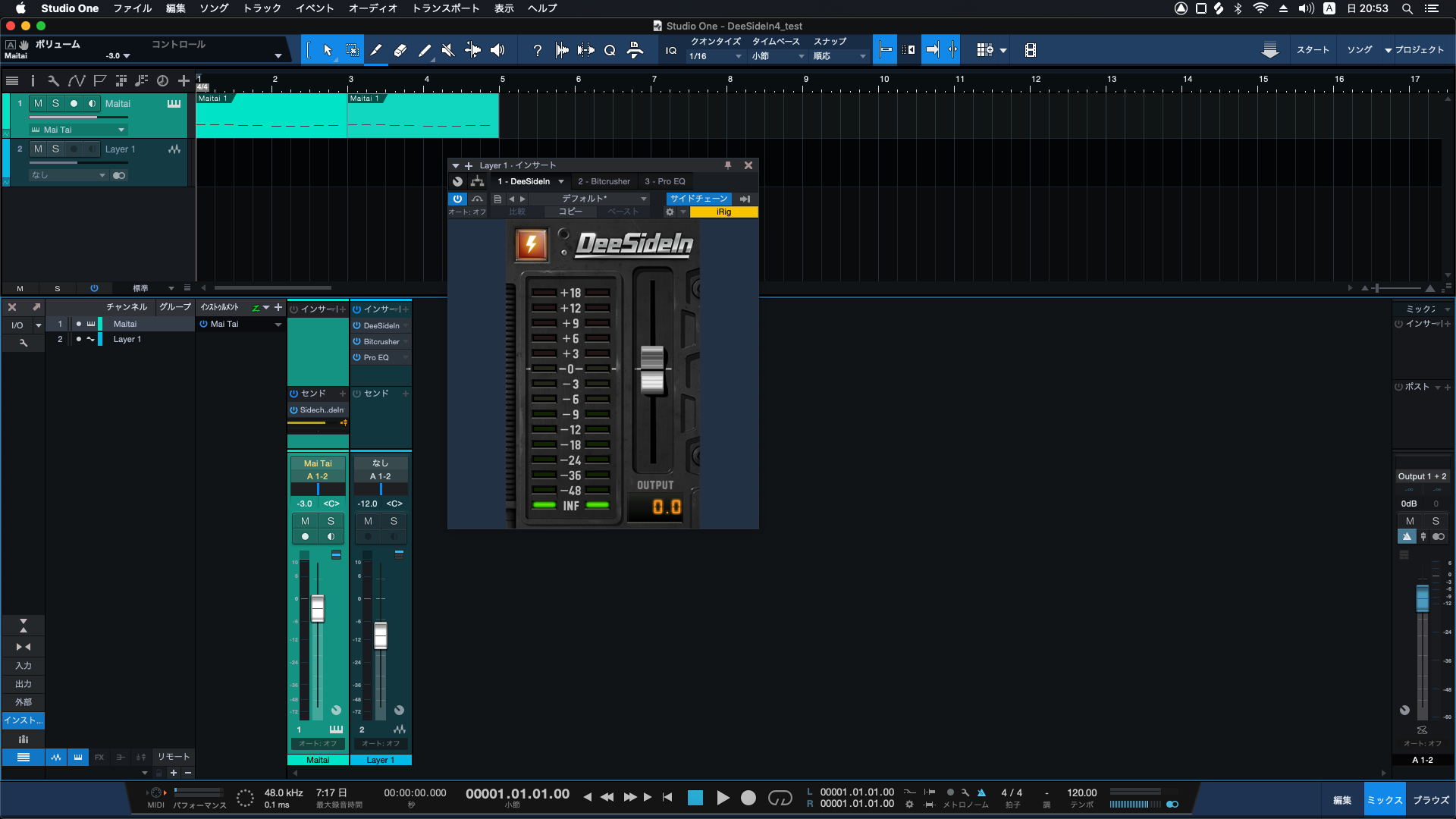Mute the Maitai mixer channel
Image resolution: width=1456 pixels, height=819 pixels.
pyautogui.click(x=305, y=521)
